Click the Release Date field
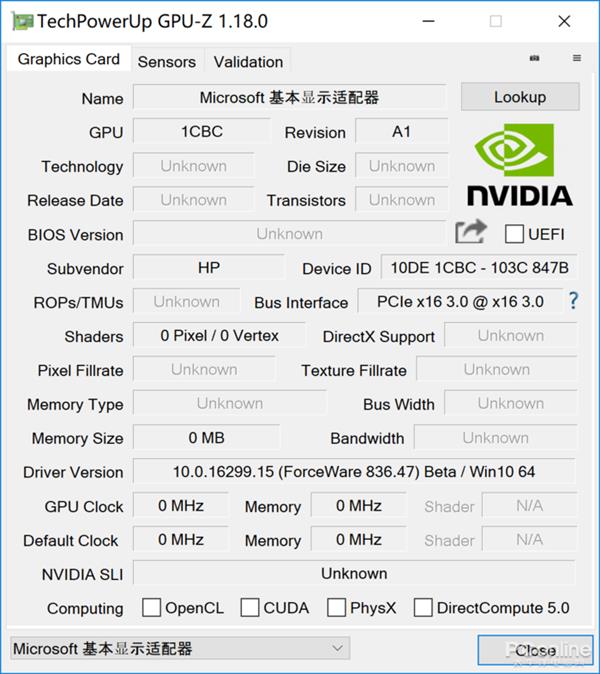This screenshot has height=674, width=600. tap(193, 200)
